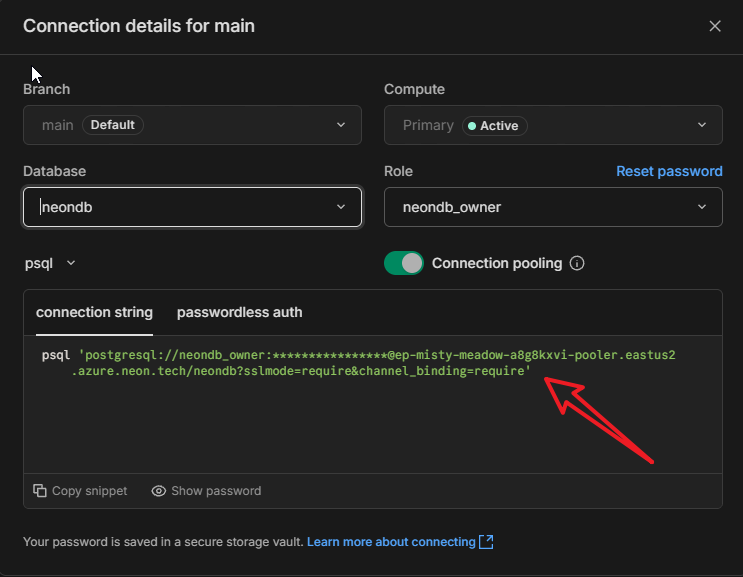This screenshot has width=743, height=577.
Task: Click the green Active status dot
Action: pyautogui.click(x=469, y=126)
